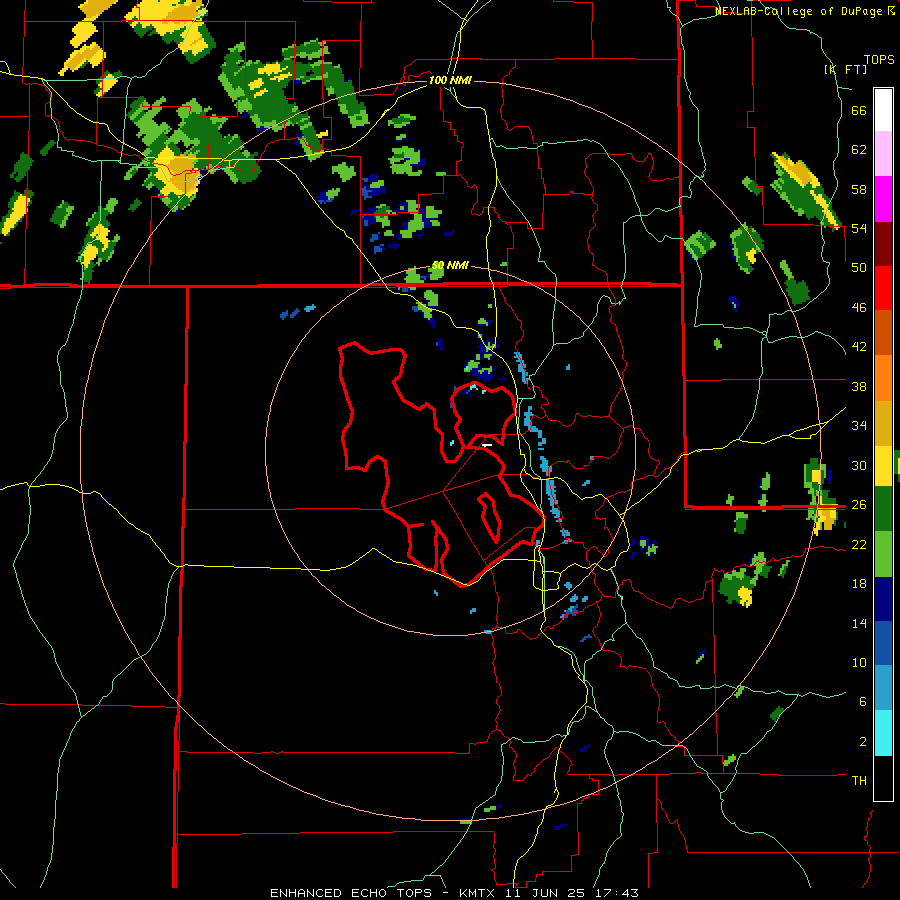Pick the cyan legend swatch

pos(883,733)
